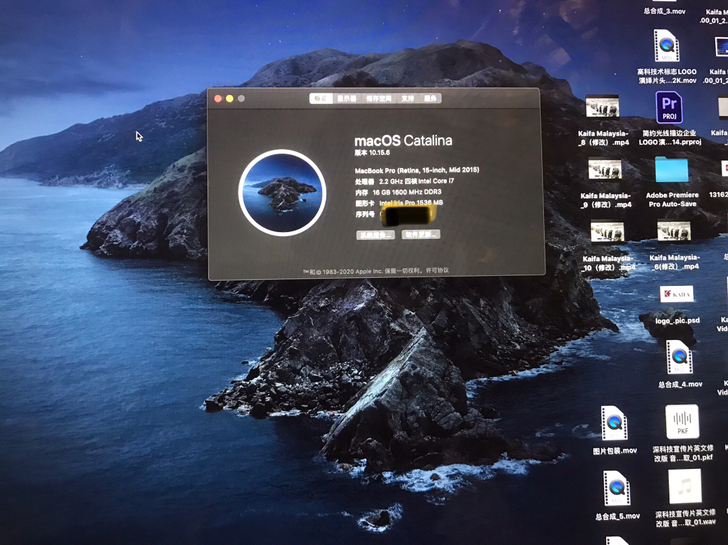Select Kaifa Malaysia-_9 mp4 video thumbnail
The width and height of the screenshot is (728, 545).
[x=604, y=170]
